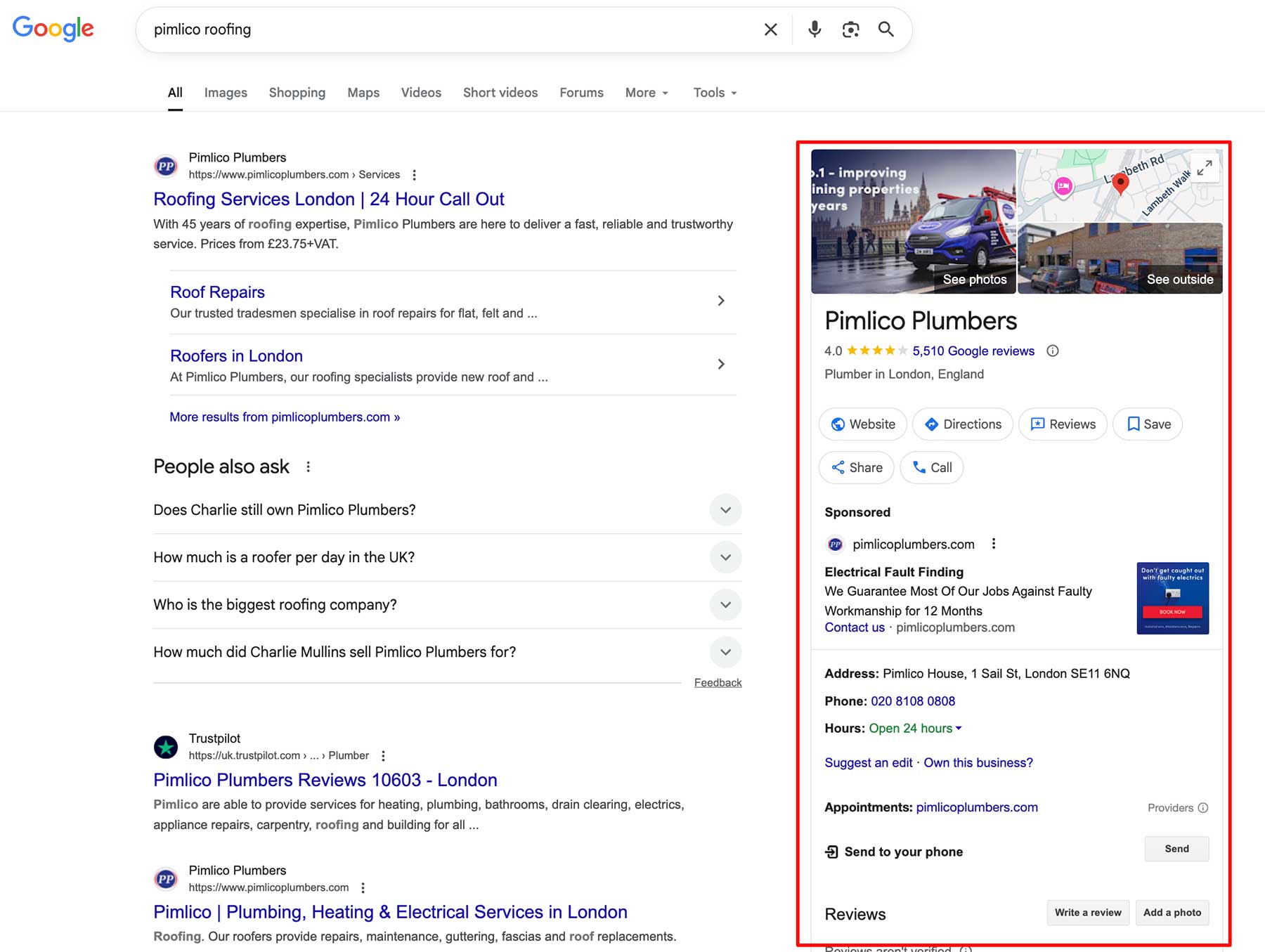1265x952 pixels.
Task: Open Reviews from the knowledge panel
Action: pyautogui.click(x=1062, y=424)
